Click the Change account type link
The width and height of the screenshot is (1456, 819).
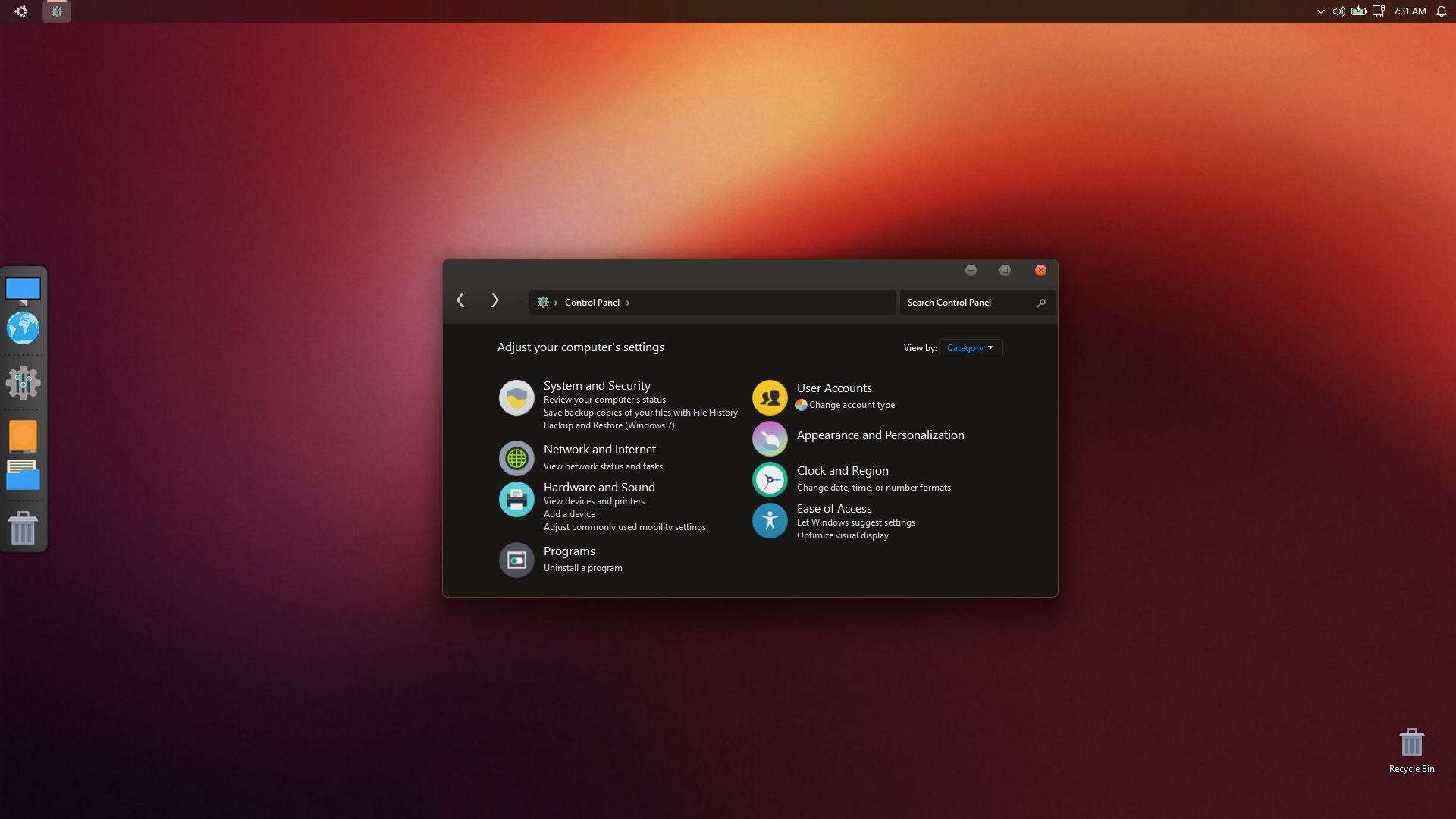(852, 405)
